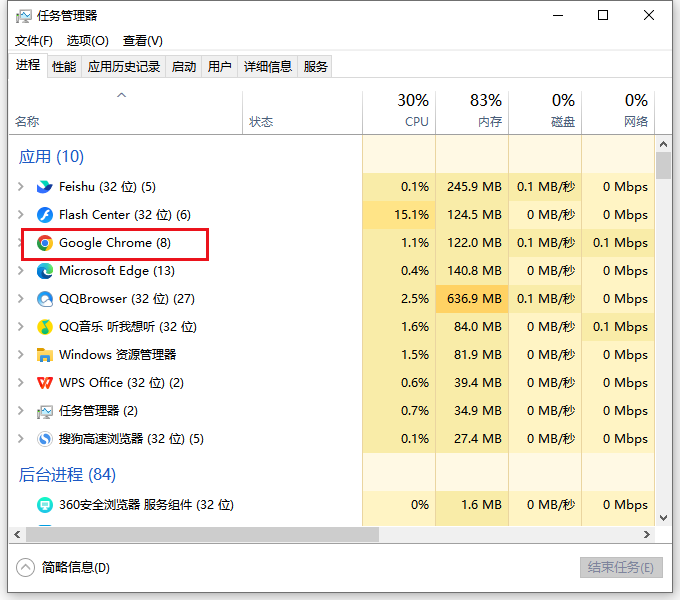Sort processes by 内存 column header
680x600 pixels.
point(472,112)
